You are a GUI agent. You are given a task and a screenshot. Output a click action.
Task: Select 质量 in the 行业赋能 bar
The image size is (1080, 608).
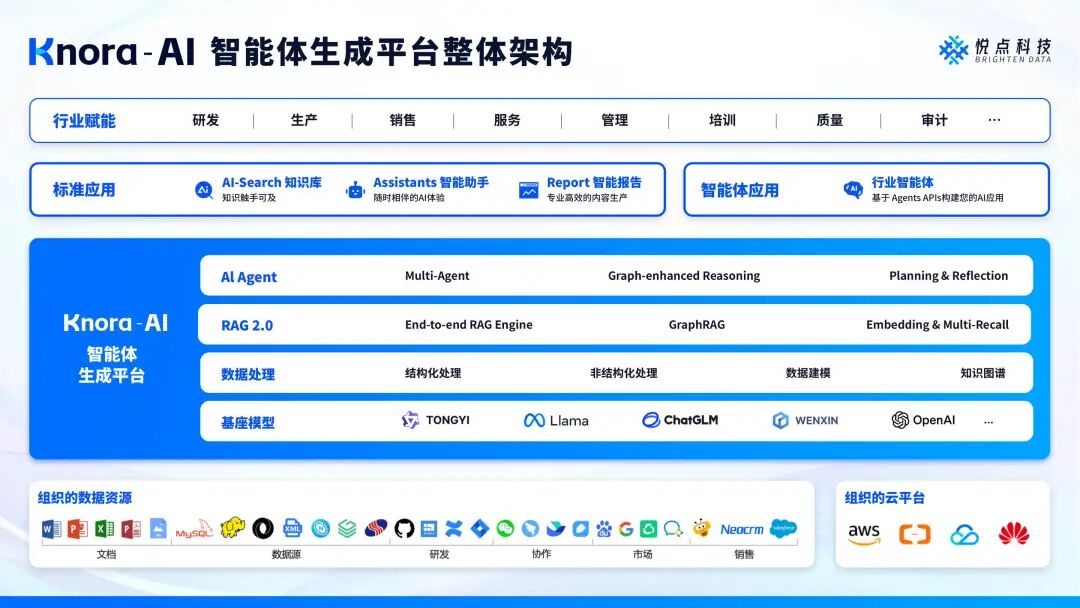(829, 120)
